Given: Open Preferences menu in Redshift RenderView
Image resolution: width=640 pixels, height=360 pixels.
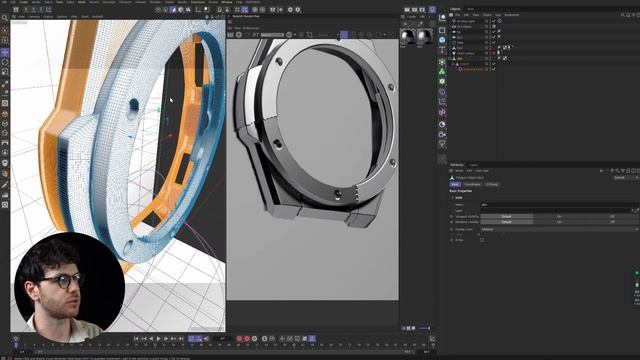Looking at the screenshot, I should coord(251,28).
